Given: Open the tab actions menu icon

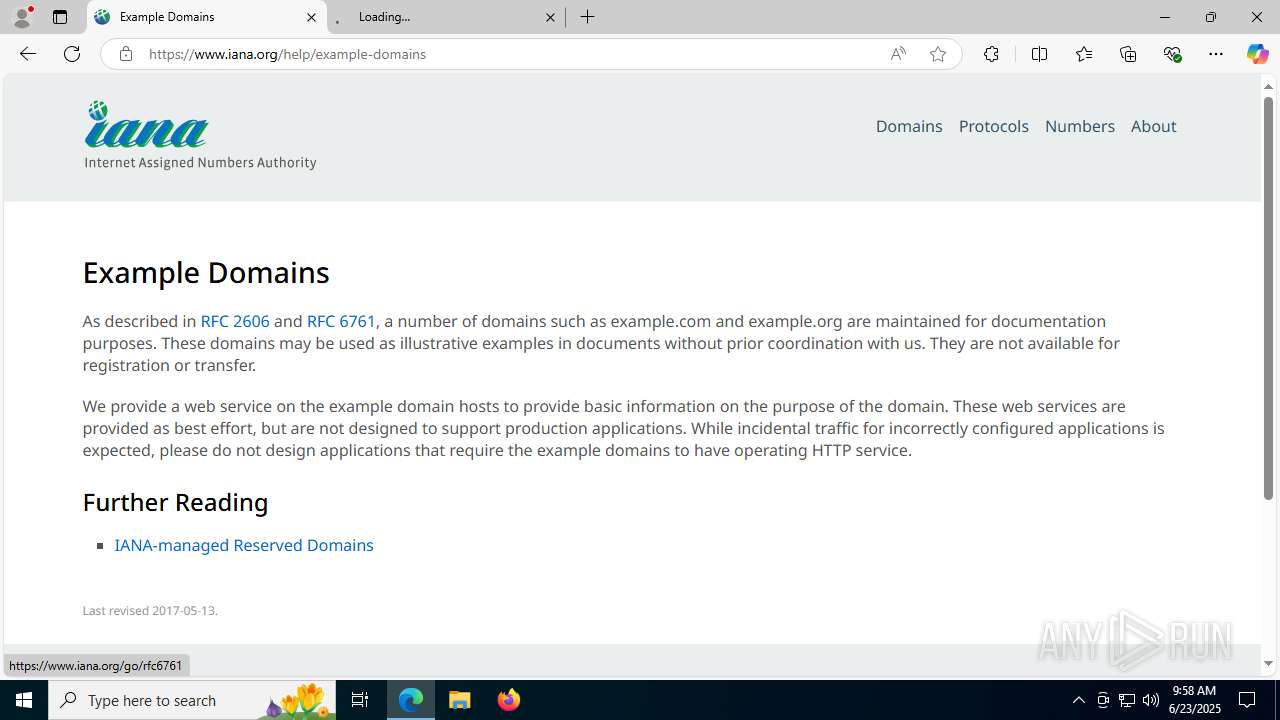Looking at the screenshot, I should (x=60, y=17).
